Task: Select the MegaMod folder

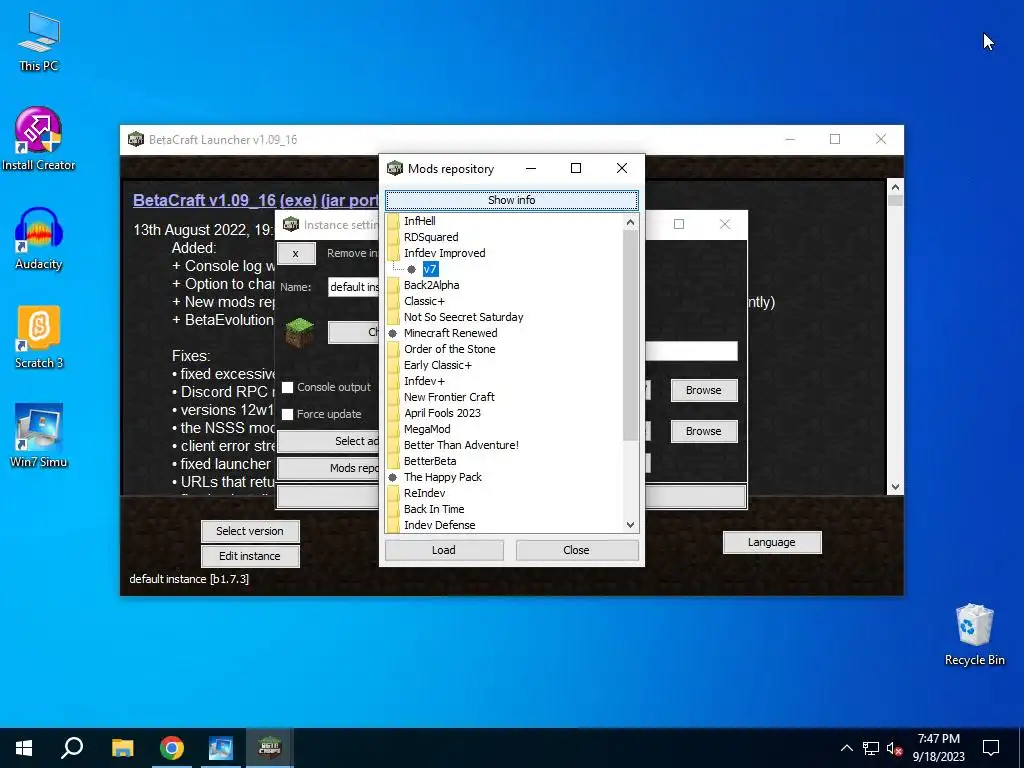Action: [x=427, y=429]
